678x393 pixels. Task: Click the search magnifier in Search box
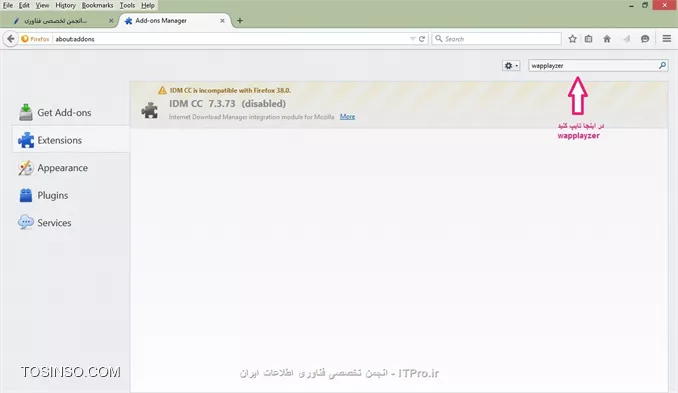(x=438, y=39)
